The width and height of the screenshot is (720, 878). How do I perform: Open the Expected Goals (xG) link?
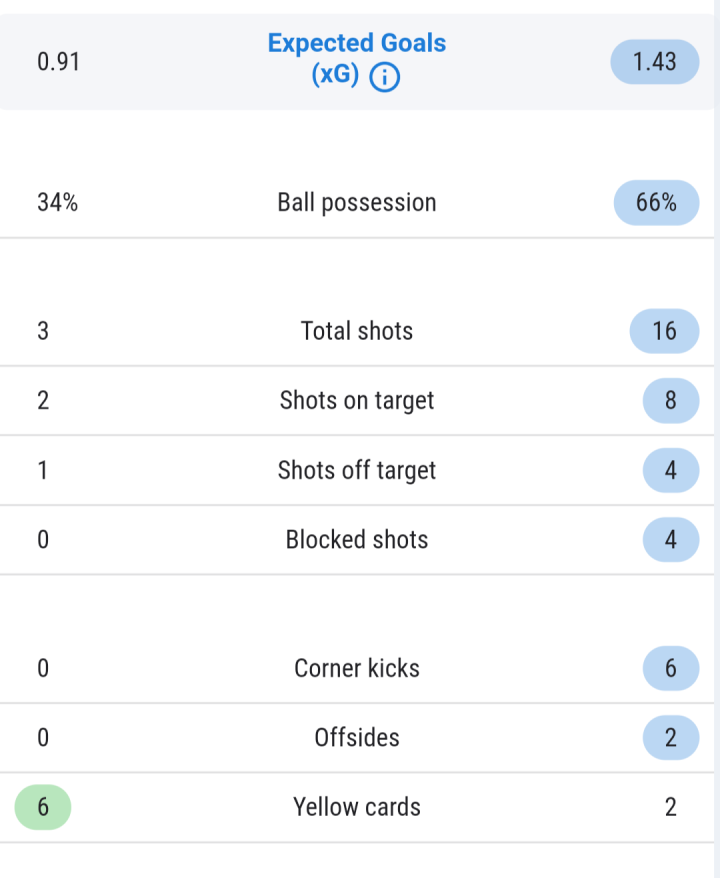[357, 59]
